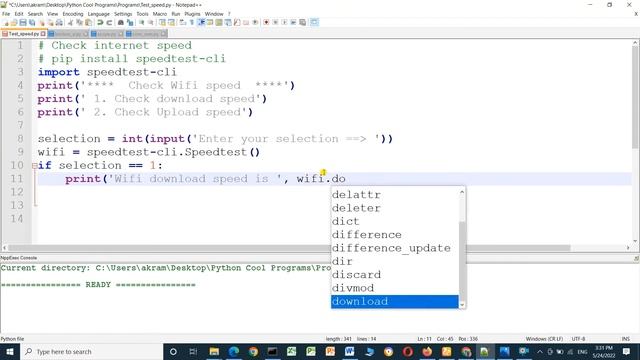This screenshot has width=640, height=360.
Task: Select 'difference_update' in autocomplete list
Action: [395, 248]
